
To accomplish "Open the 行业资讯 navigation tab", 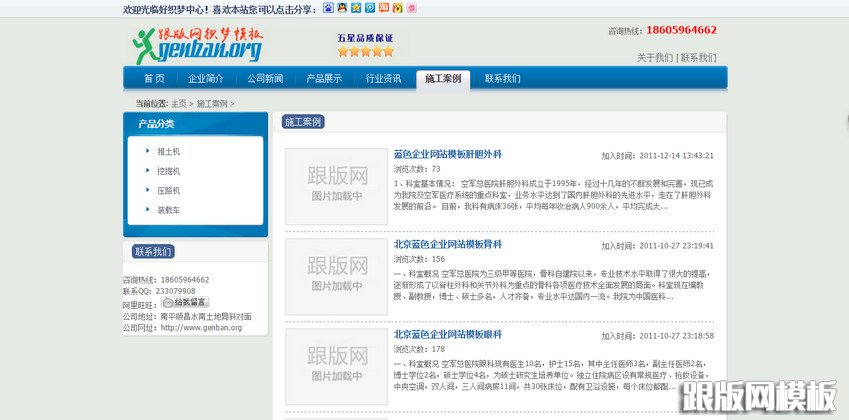I will click(383, 78).
